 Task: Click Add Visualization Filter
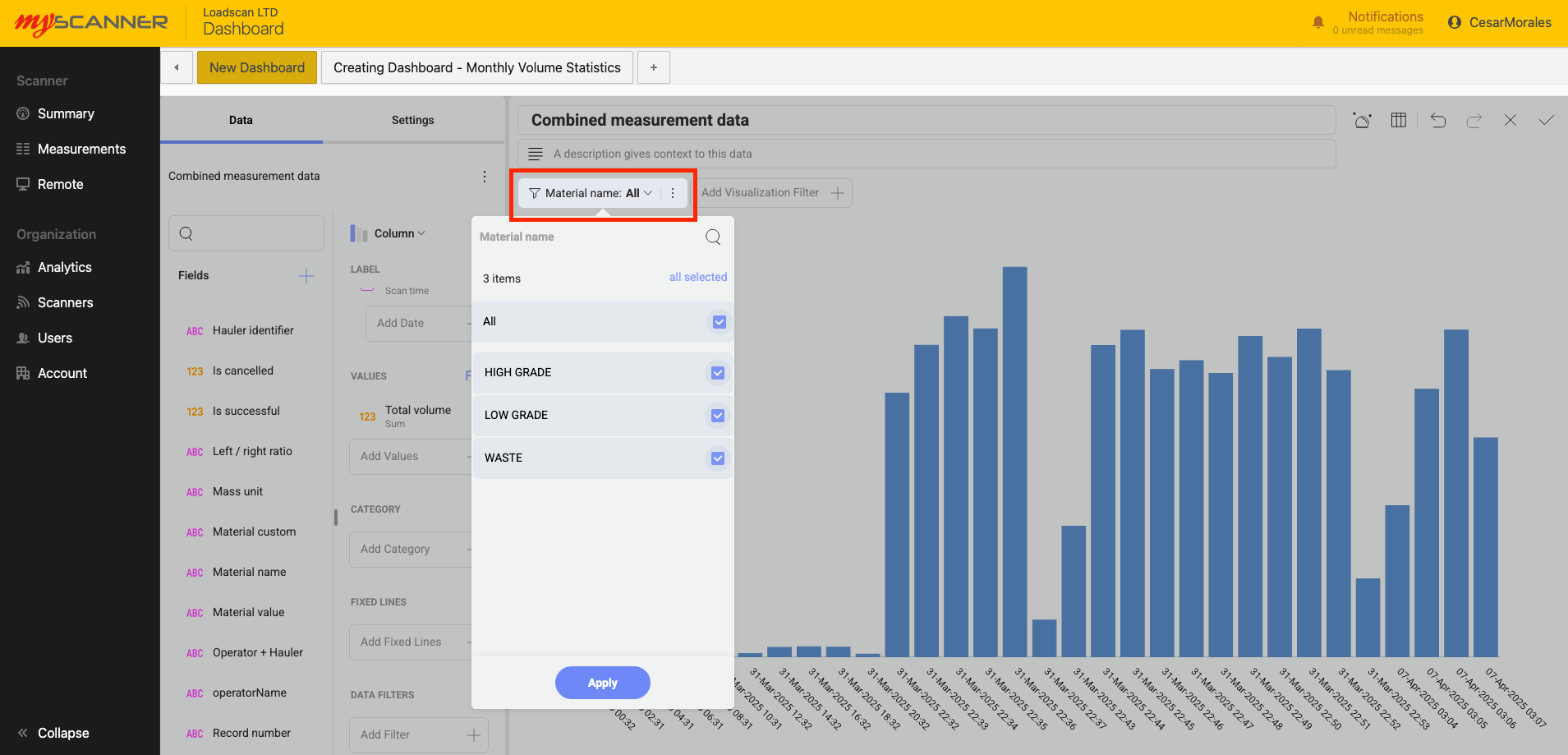click(773, 193)
